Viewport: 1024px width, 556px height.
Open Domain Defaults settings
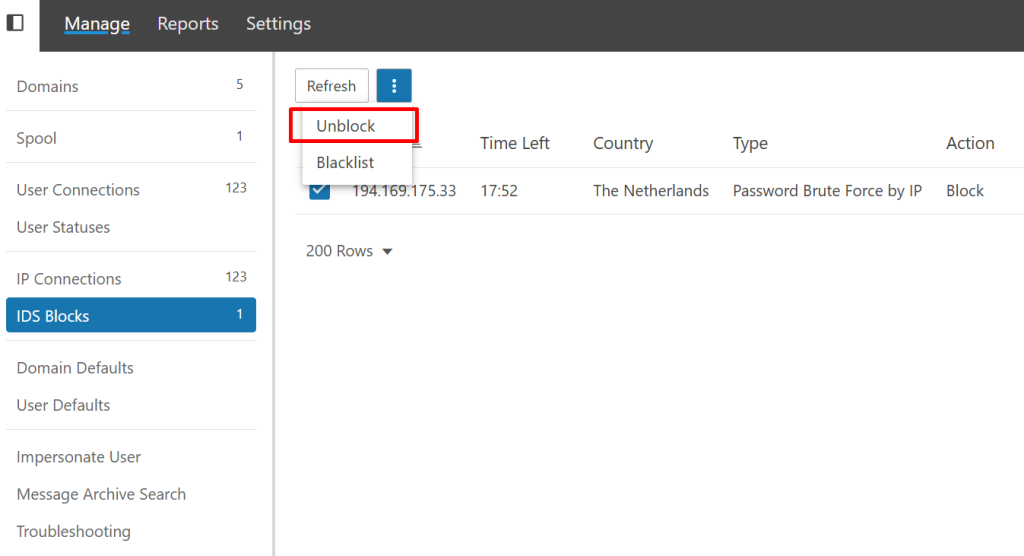pos(75,368)
